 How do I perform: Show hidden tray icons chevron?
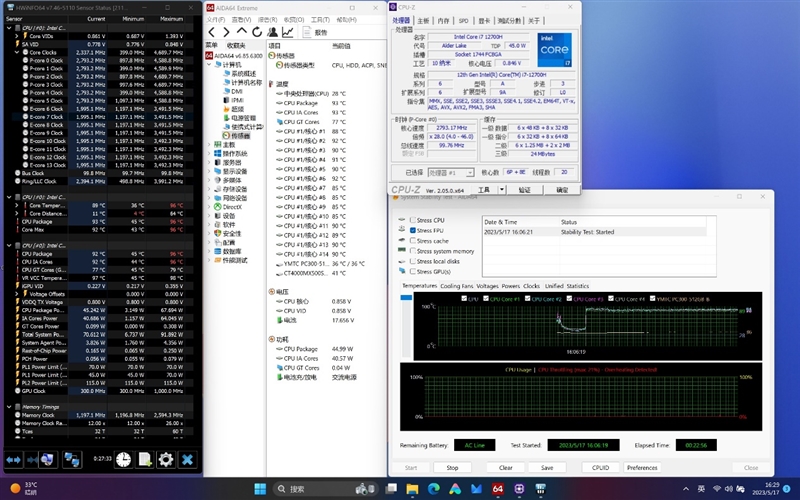[686, 489]
